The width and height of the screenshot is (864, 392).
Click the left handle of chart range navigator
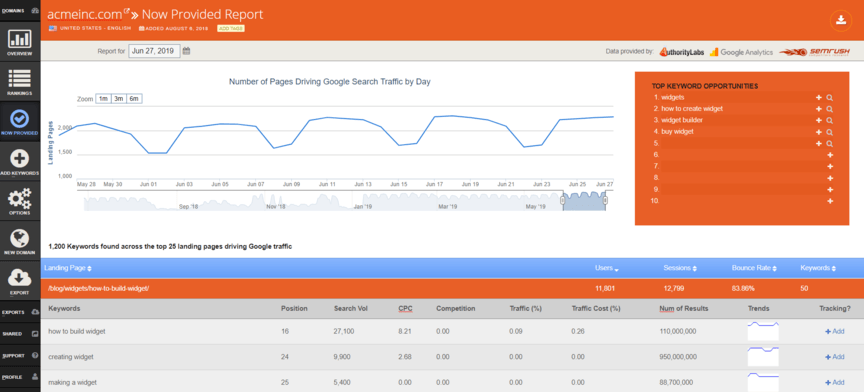point(563,201)
